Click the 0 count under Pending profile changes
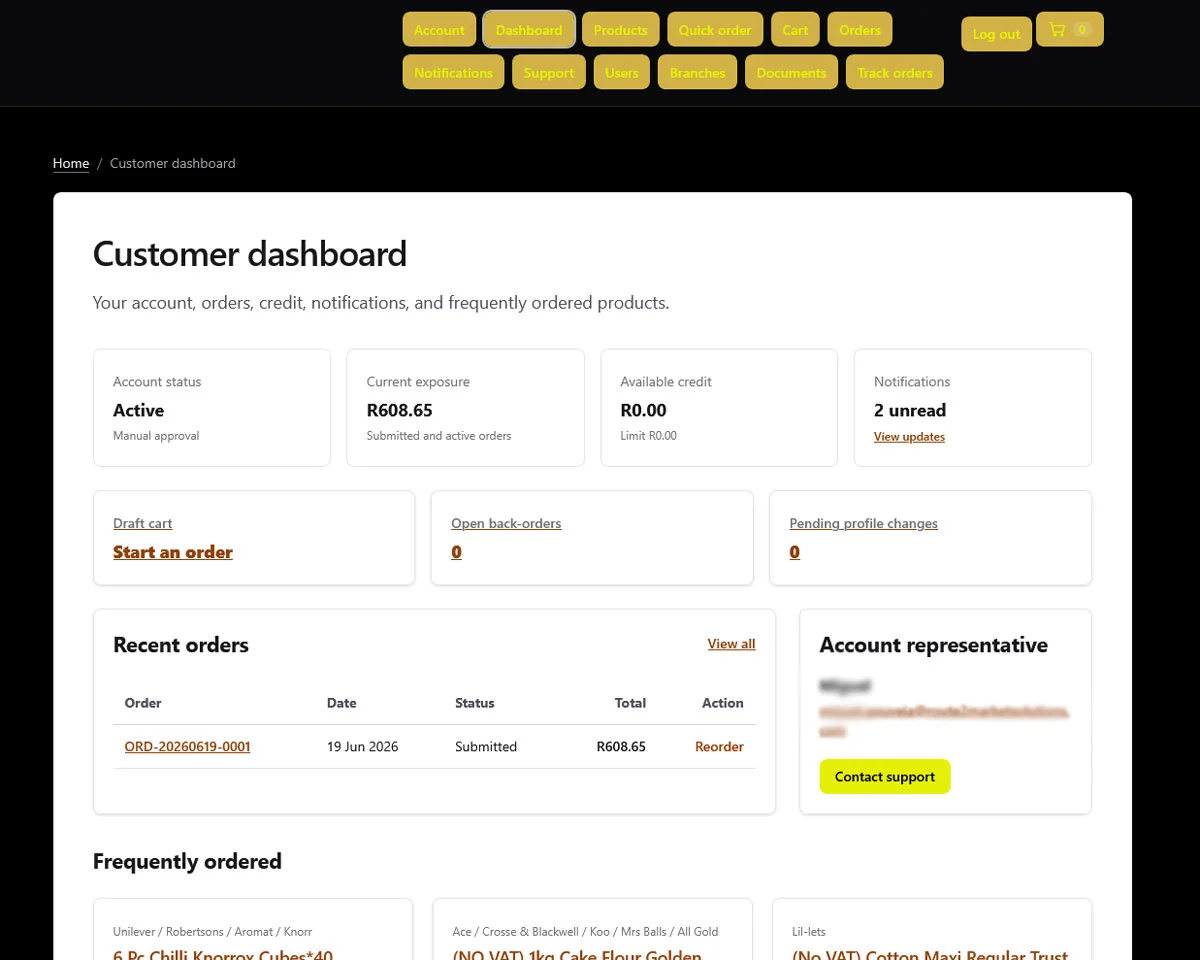 pos(795,552)
